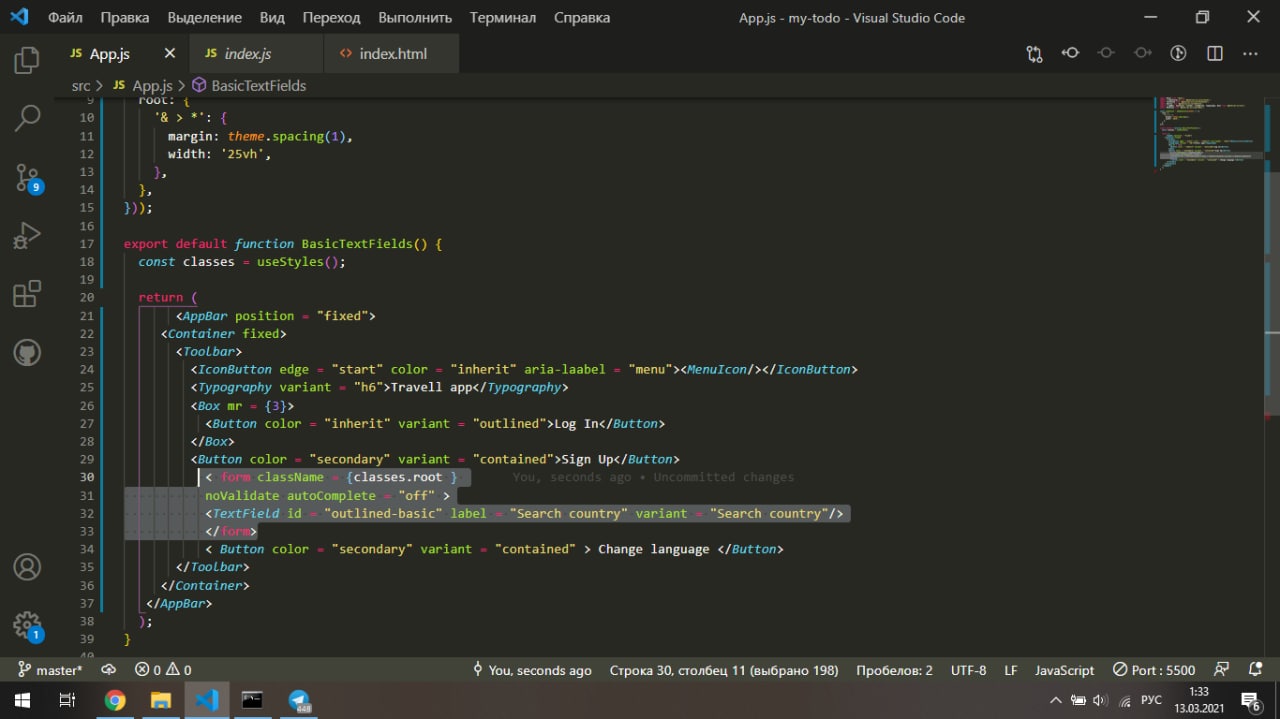
Task: Expand the App.js breadcrumb
Action: click(x=143, y=86)
